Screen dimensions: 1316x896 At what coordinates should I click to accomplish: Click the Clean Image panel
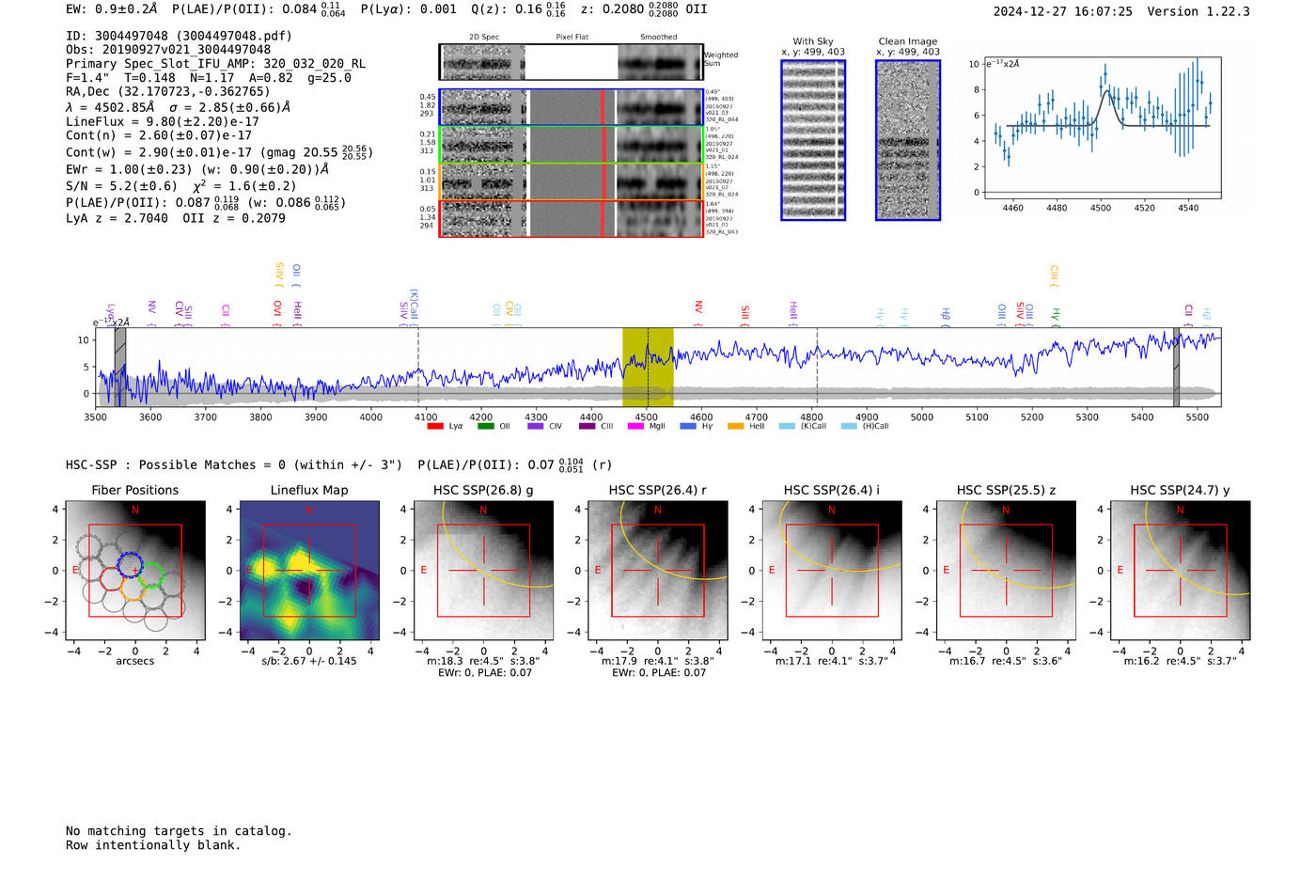click(908, 140)
